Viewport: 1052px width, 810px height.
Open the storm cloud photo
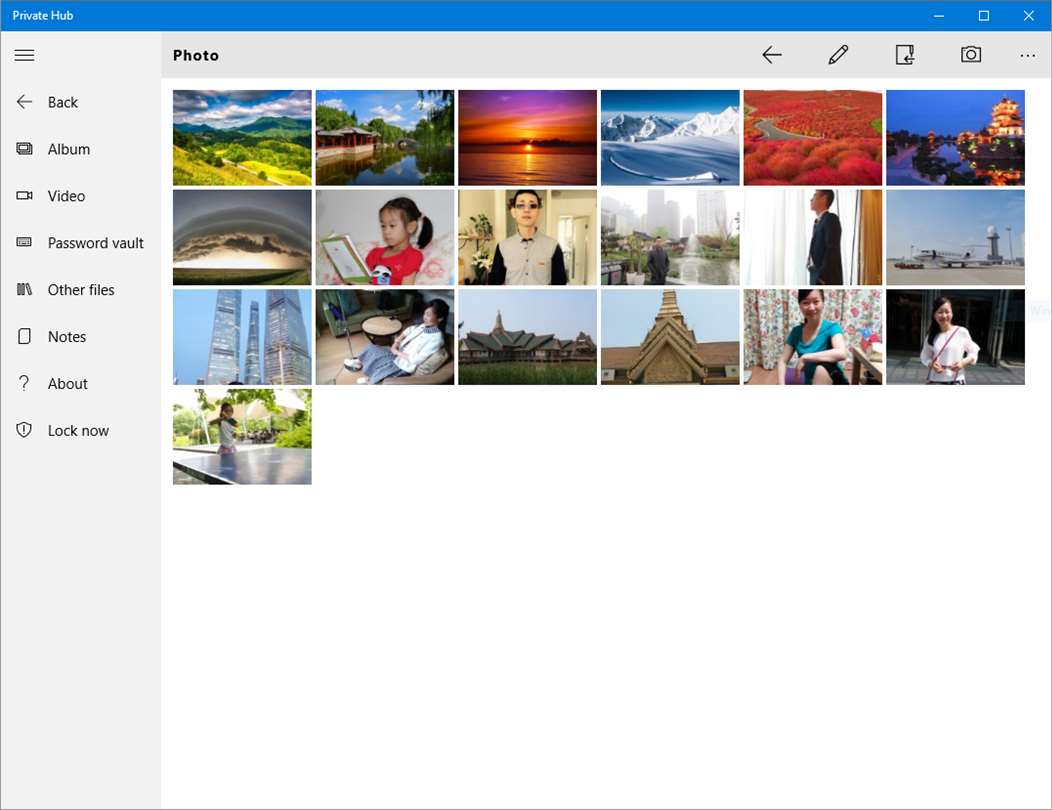click(x=242, y=237)
